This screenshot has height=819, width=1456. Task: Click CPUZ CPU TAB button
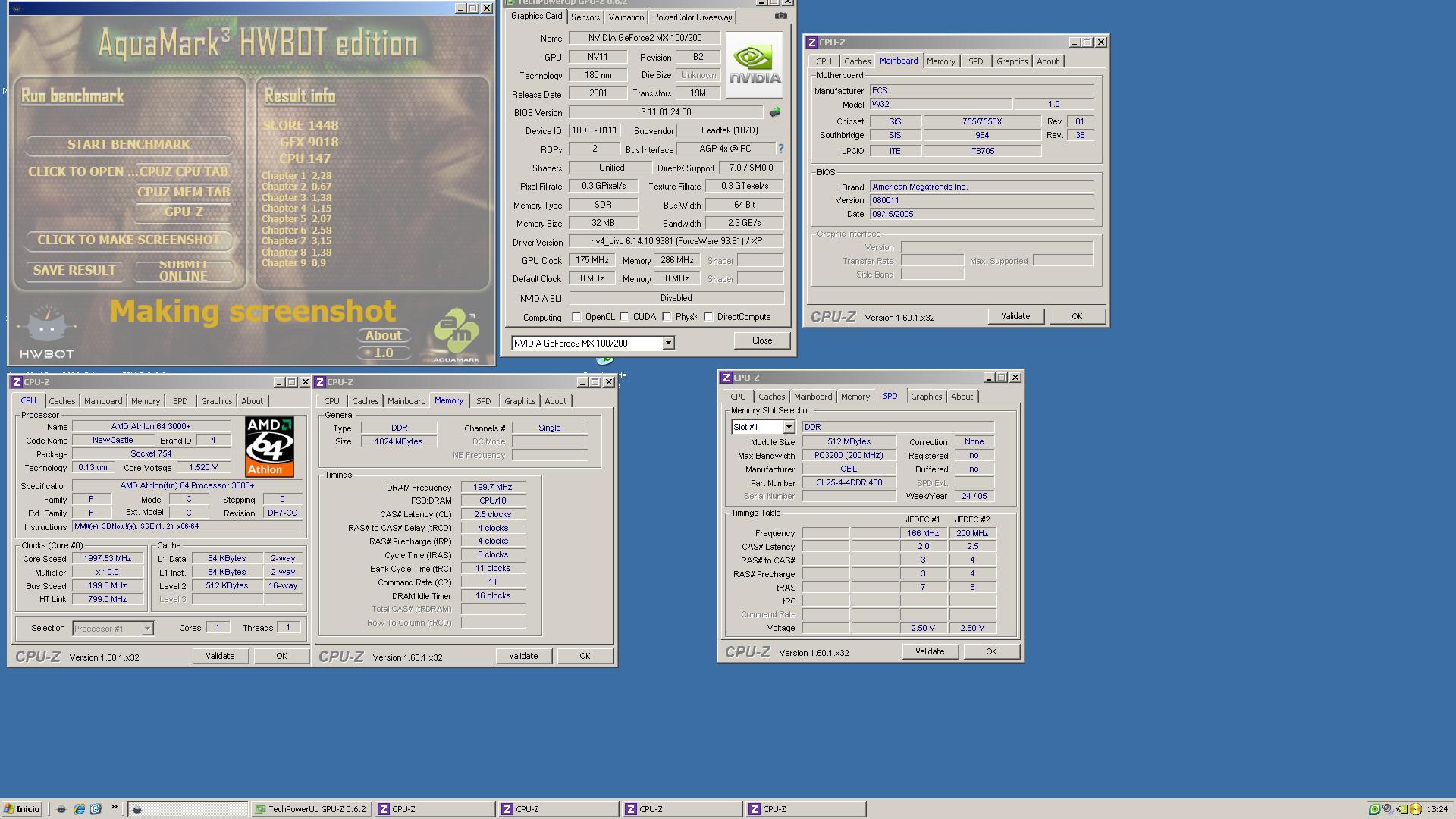[184, 171]
